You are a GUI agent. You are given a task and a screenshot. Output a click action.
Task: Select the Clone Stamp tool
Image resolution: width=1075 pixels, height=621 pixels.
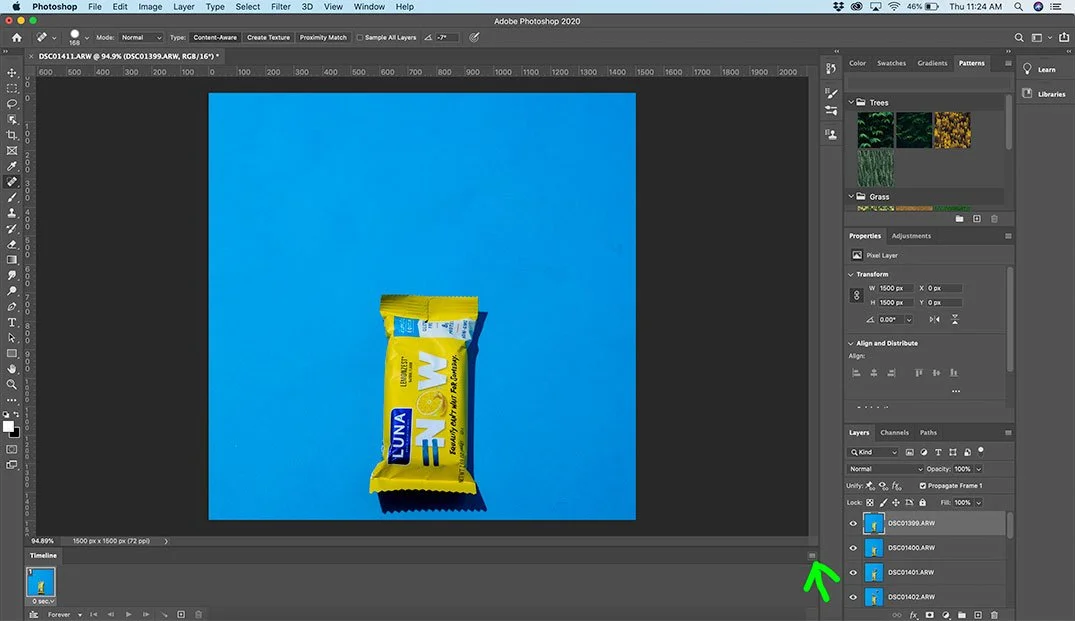coord(12,213)
